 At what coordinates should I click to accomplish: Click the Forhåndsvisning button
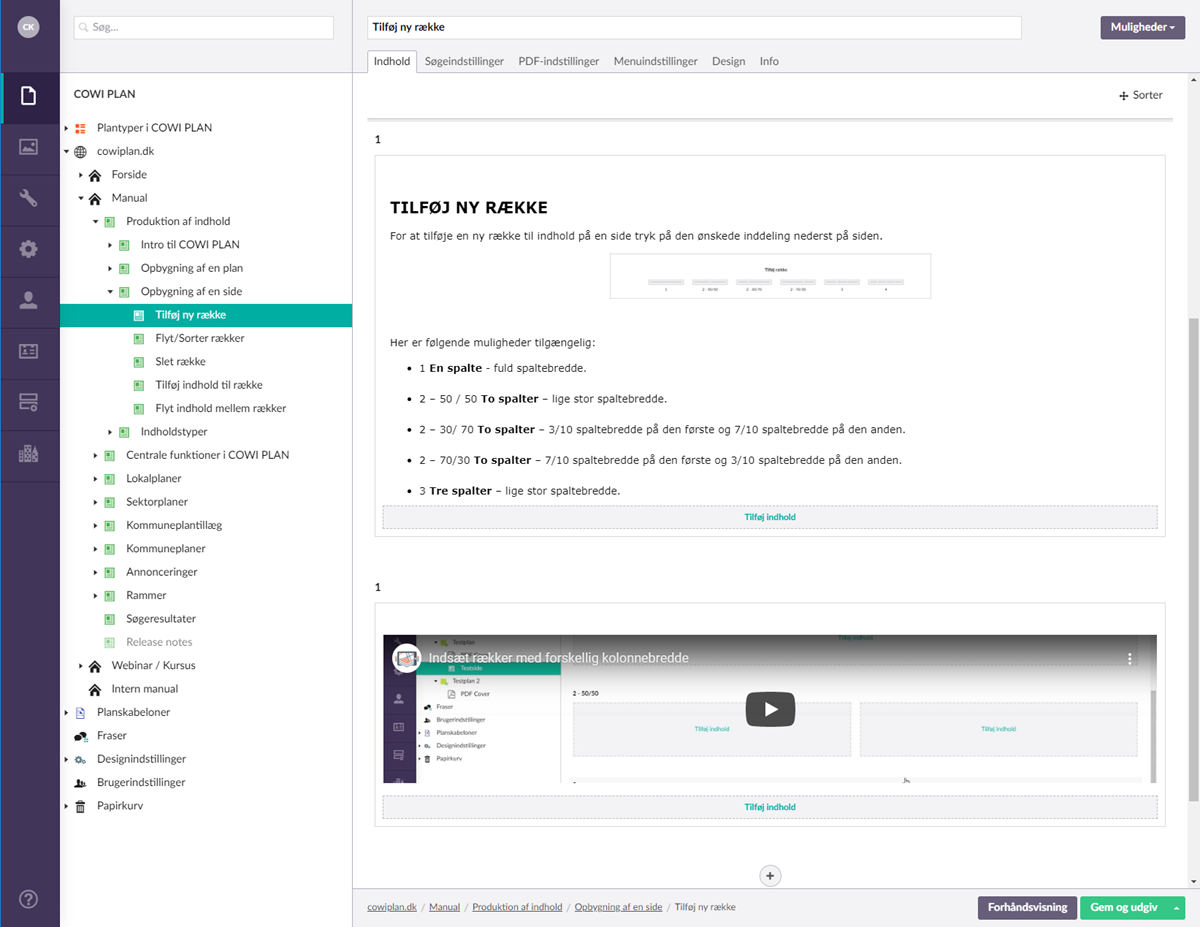[1026, 907]
